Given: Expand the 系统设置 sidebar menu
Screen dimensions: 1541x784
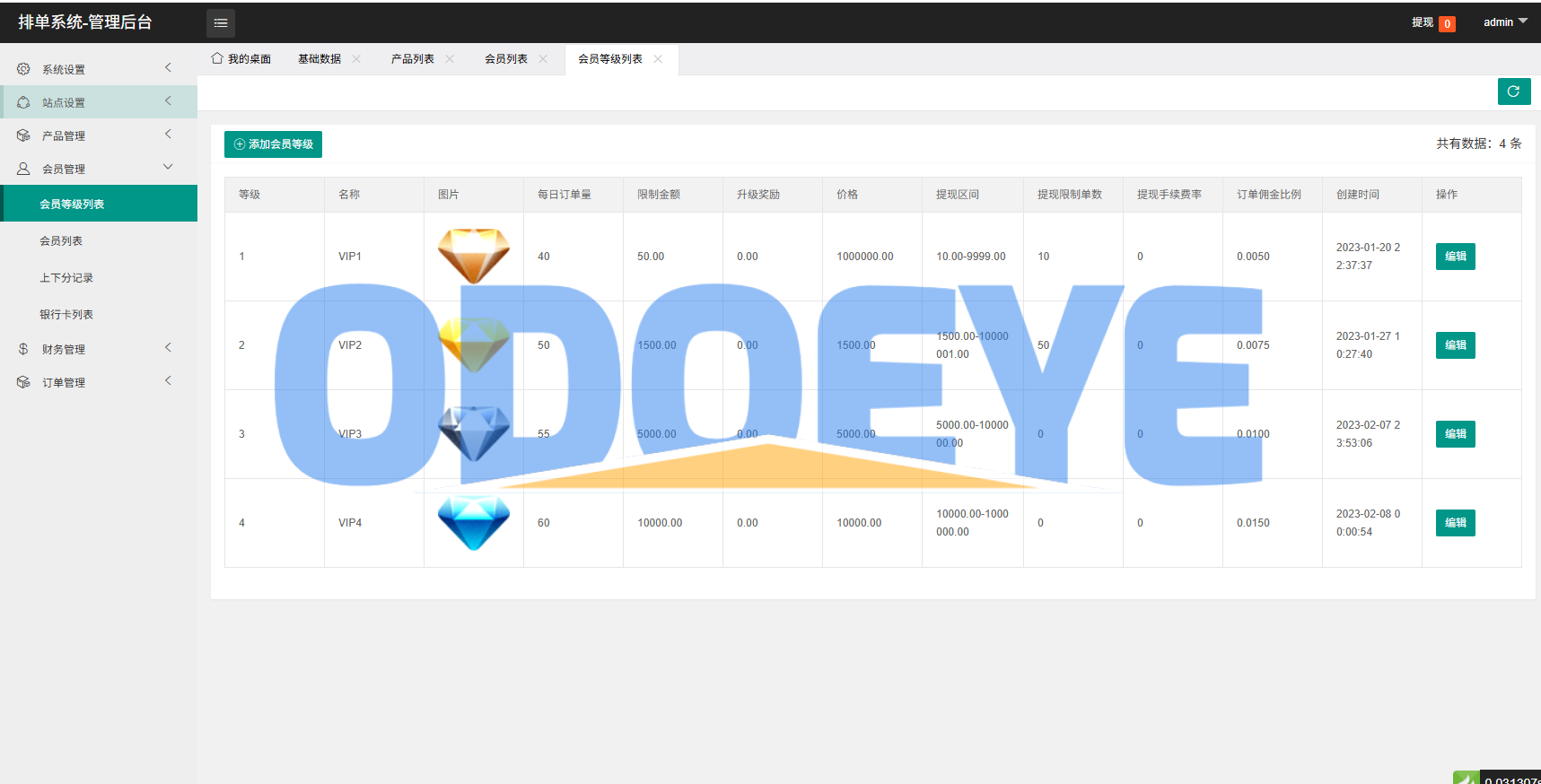Looking at the screenshot, I should [99, 69].
